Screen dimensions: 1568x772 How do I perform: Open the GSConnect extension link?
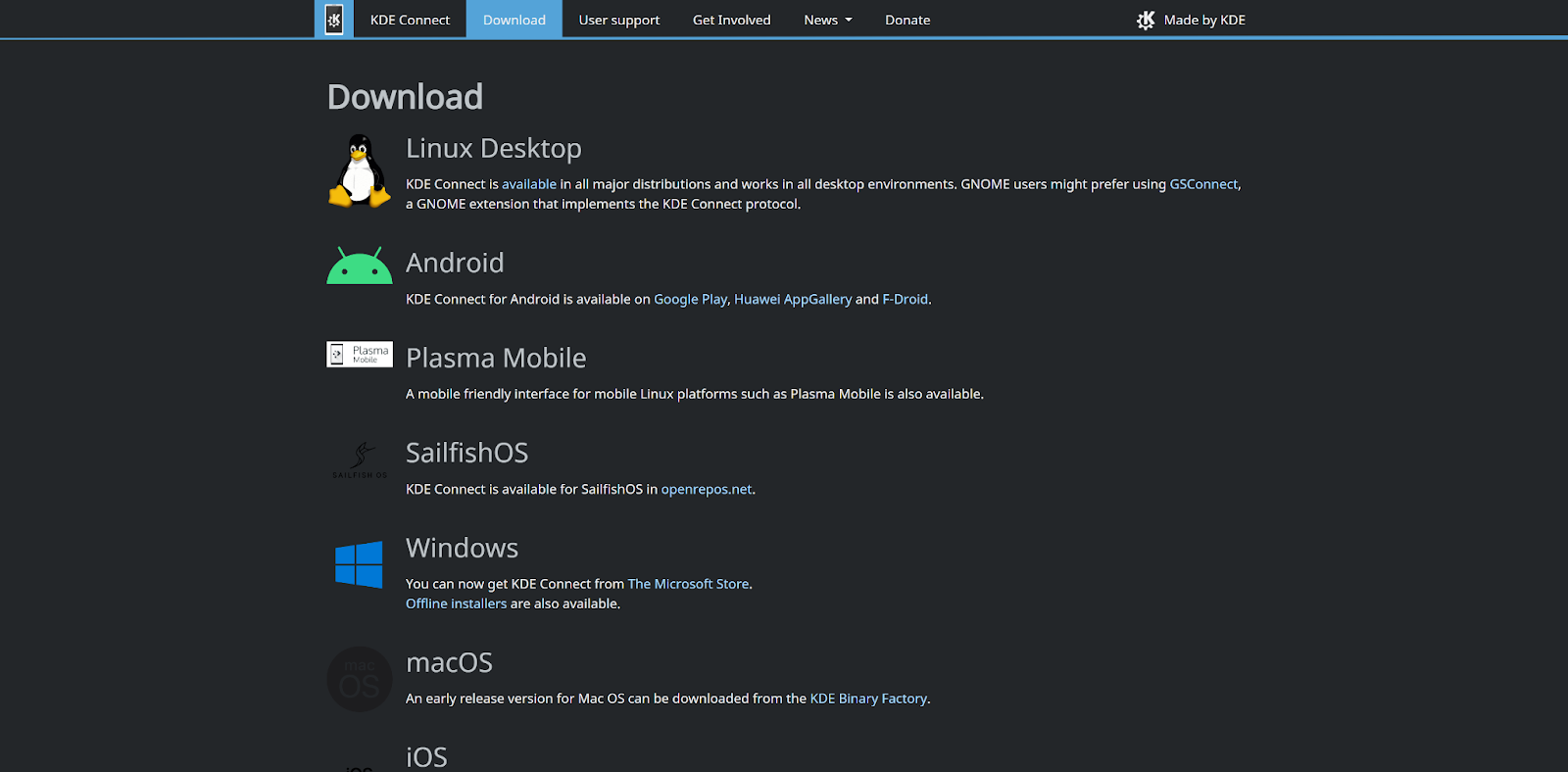pyautogui.click(x=1203, y=184)
